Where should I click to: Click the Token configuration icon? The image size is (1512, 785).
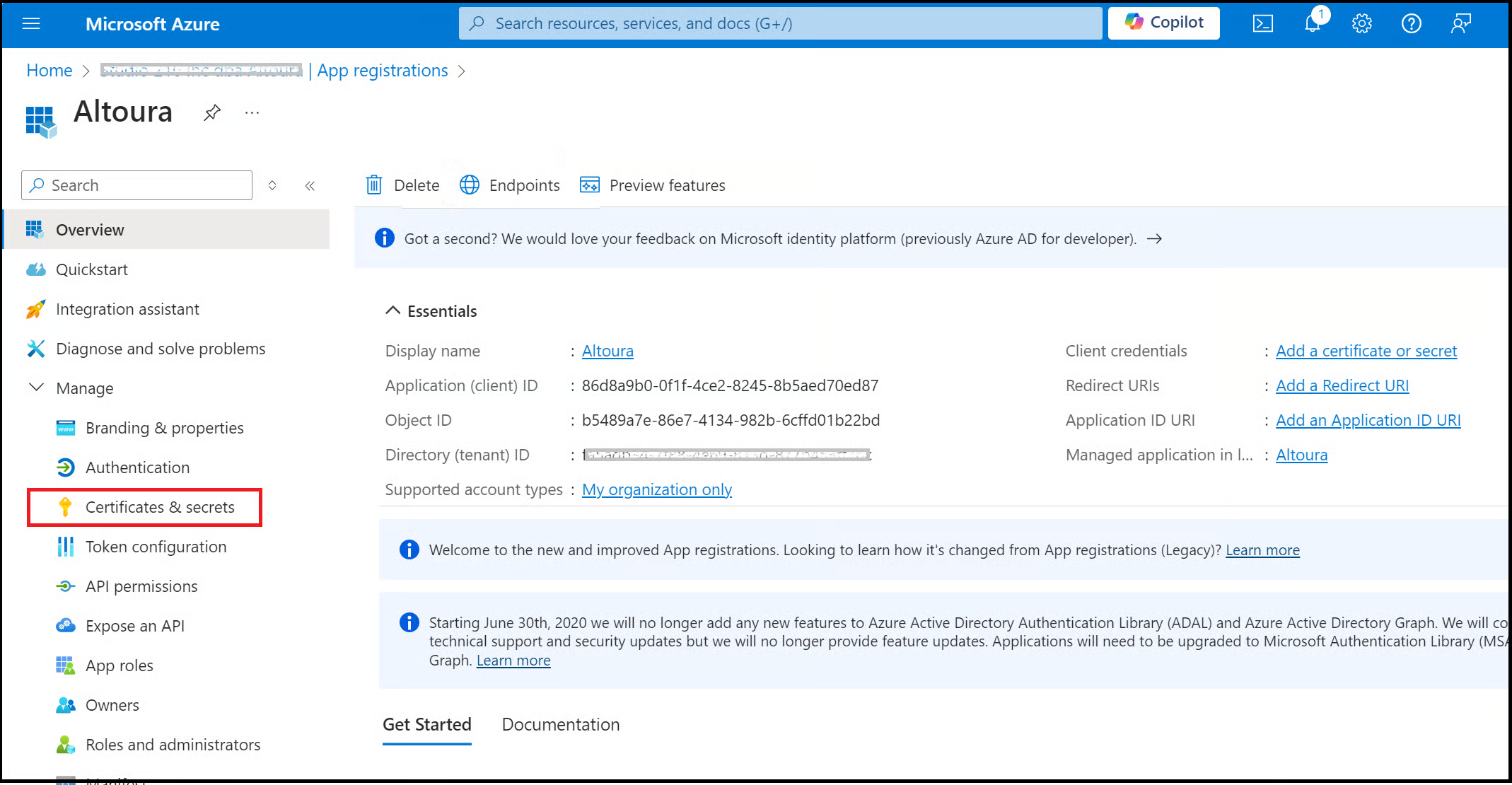(65, 547)
